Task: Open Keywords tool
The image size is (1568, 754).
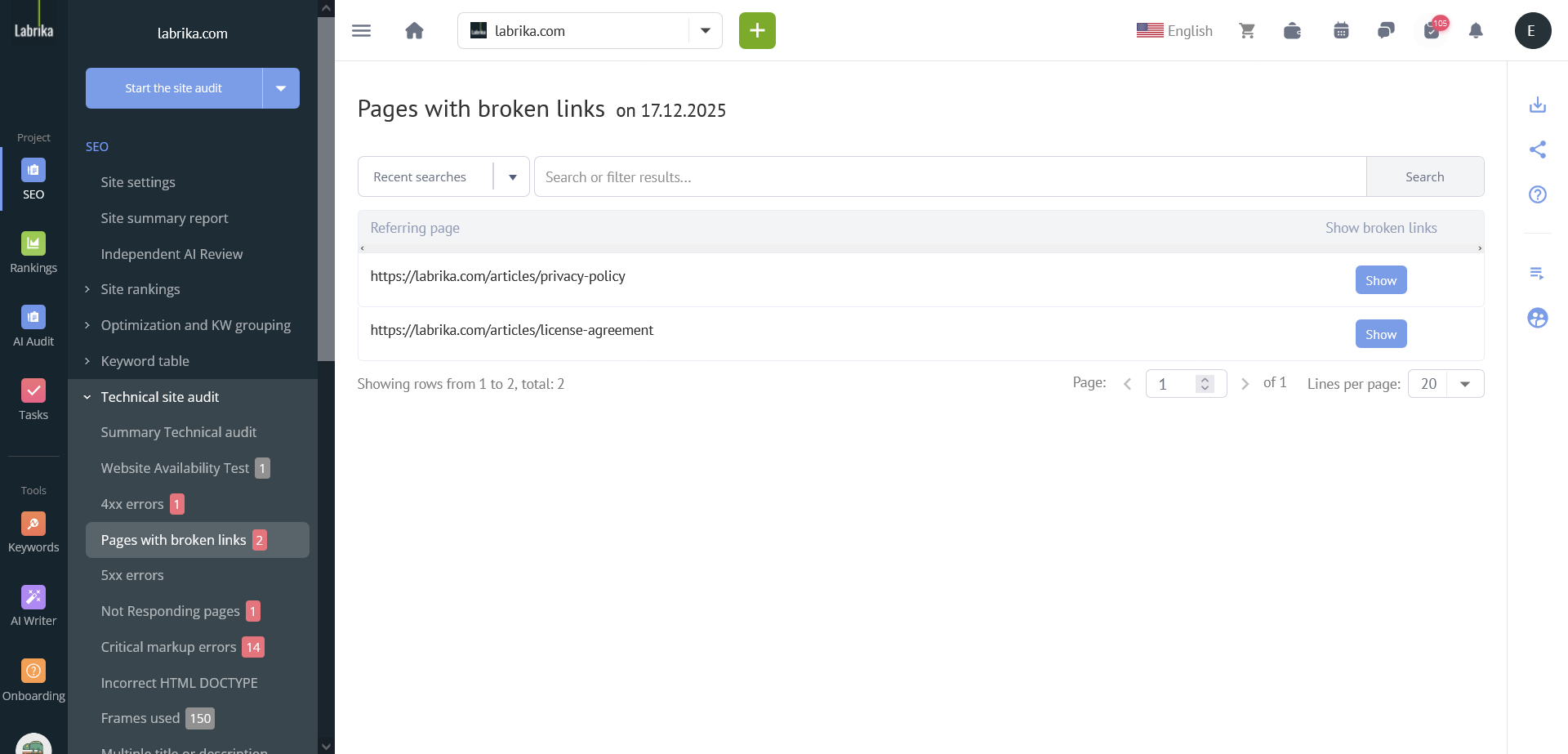Action: click(x=33, y=532)
